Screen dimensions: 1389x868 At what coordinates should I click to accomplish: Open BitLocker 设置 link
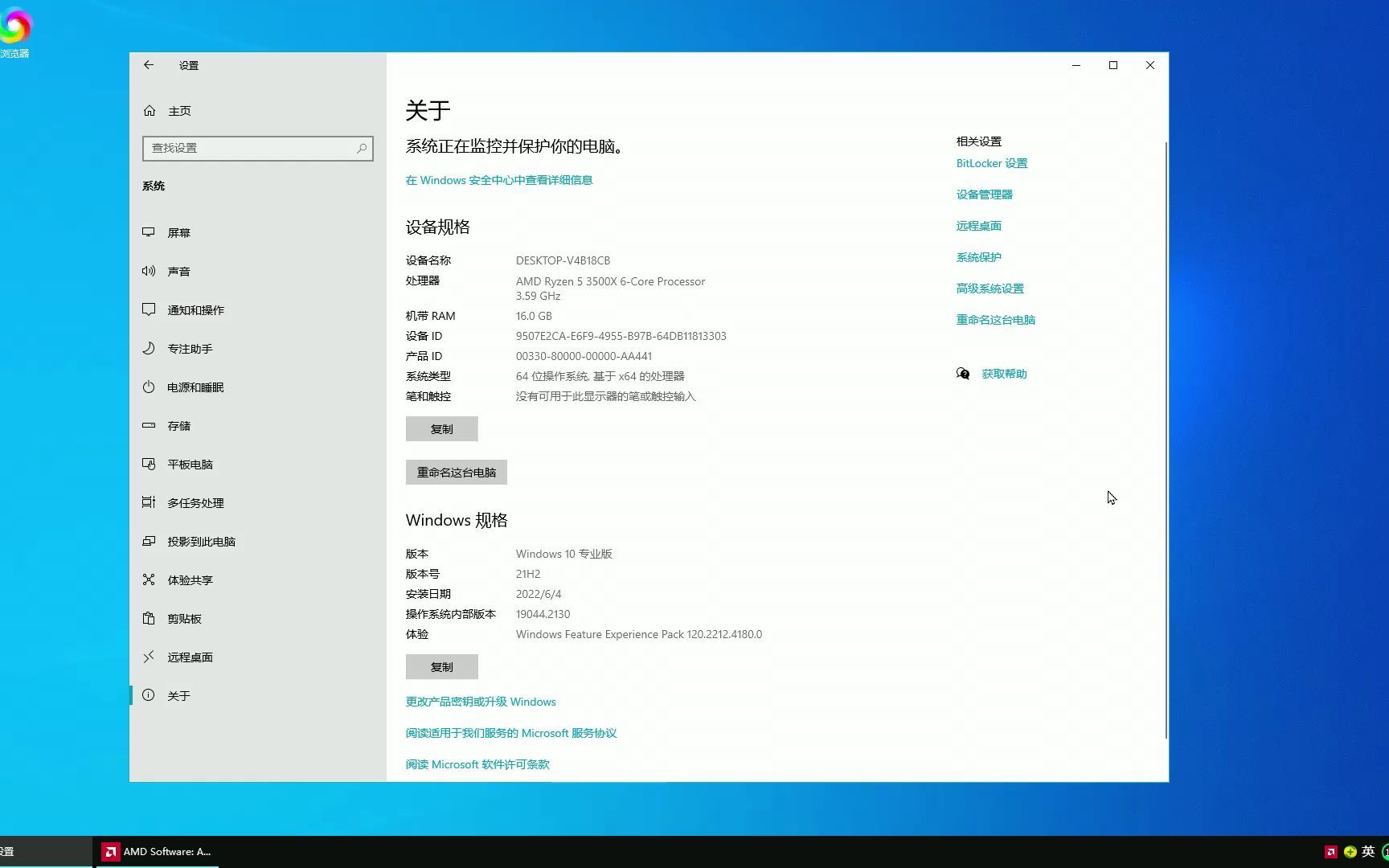[992, 163]
